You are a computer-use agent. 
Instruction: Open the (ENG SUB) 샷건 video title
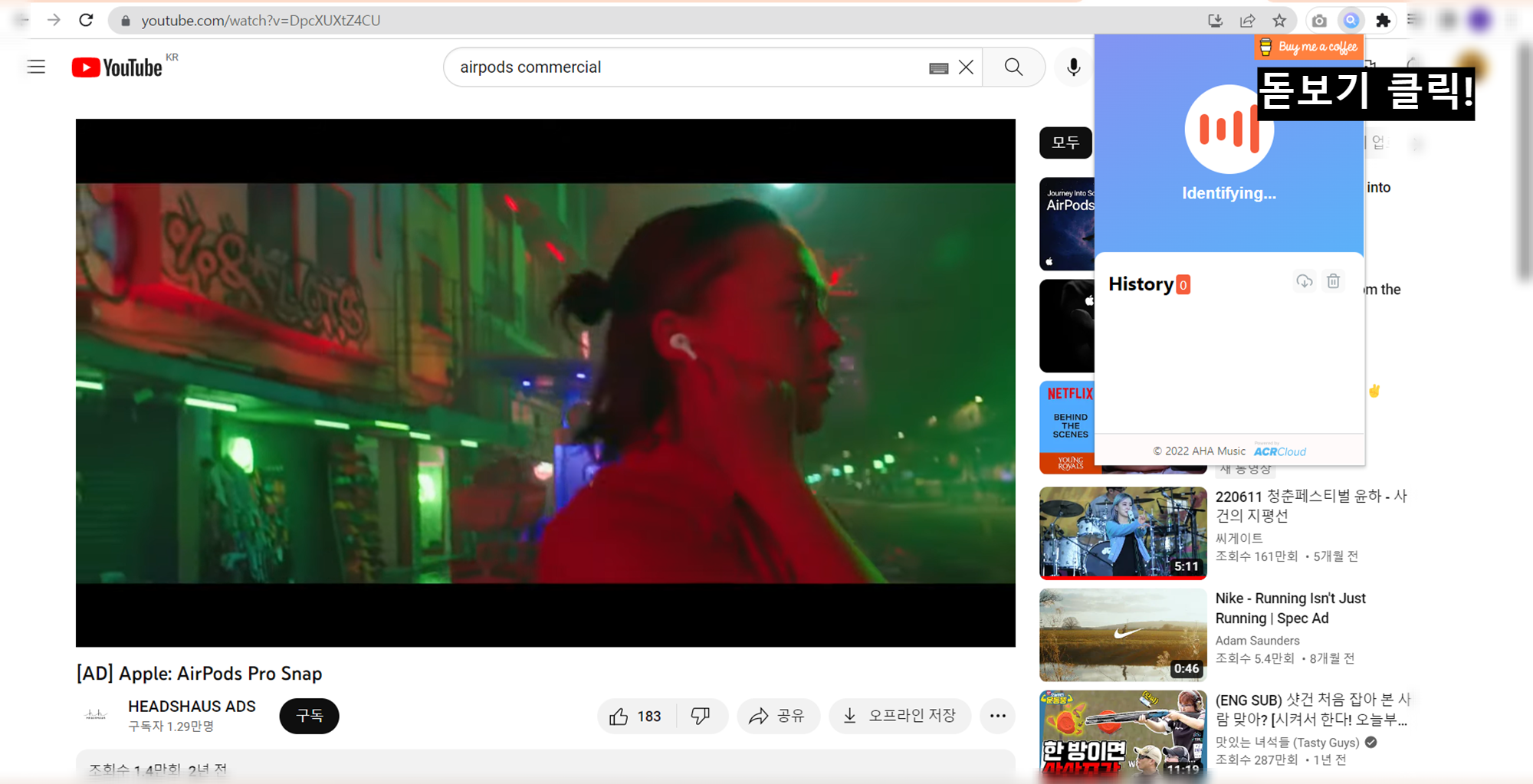pos(1312,710)
